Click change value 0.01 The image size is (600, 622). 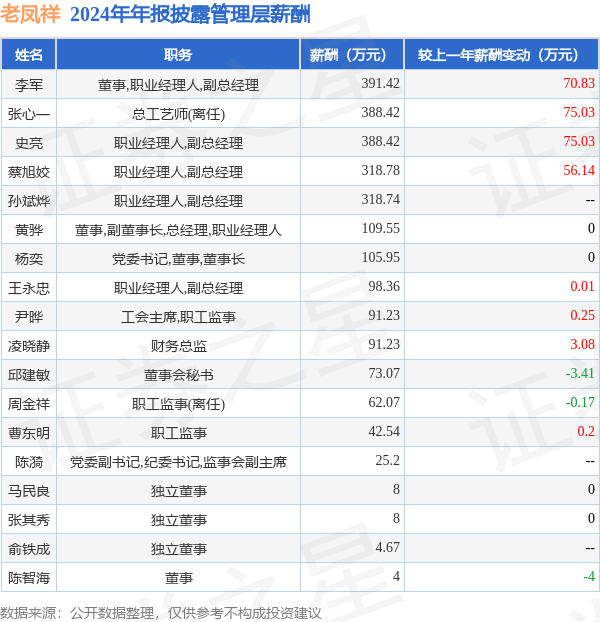coord(582,286)
